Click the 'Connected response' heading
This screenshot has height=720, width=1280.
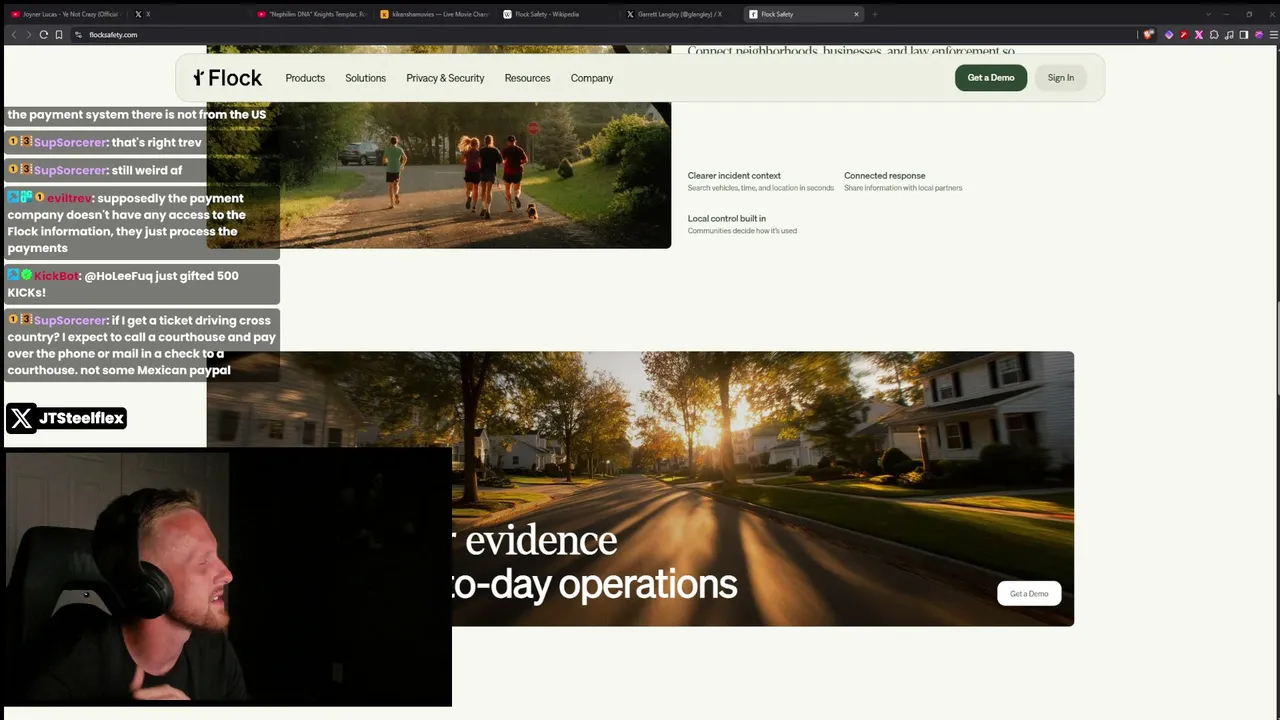click(884, 176)
